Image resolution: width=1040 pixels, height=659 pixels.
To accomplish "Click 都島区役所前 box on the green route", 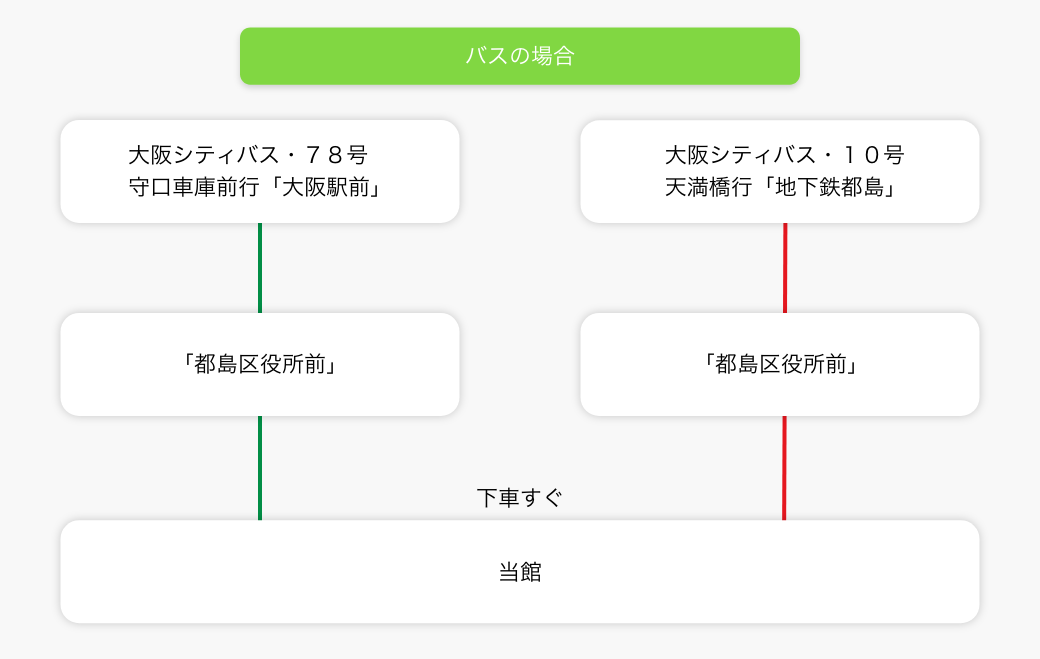I will tap(260, 364).
